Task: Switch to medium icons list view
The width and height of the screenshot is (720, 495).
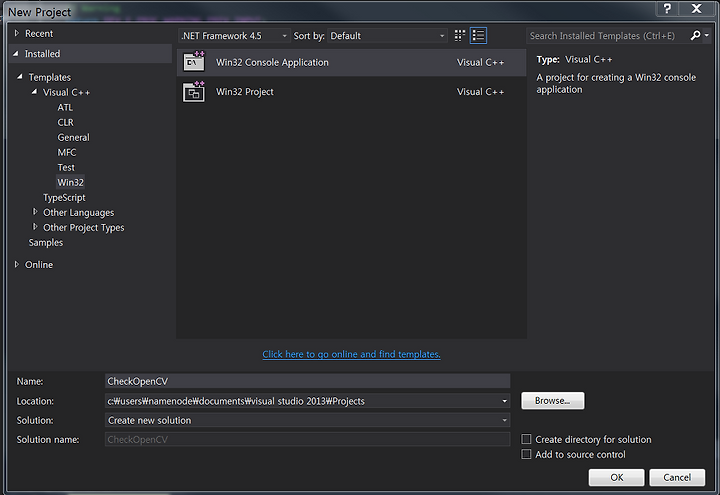Action: (x=478, y=36)
